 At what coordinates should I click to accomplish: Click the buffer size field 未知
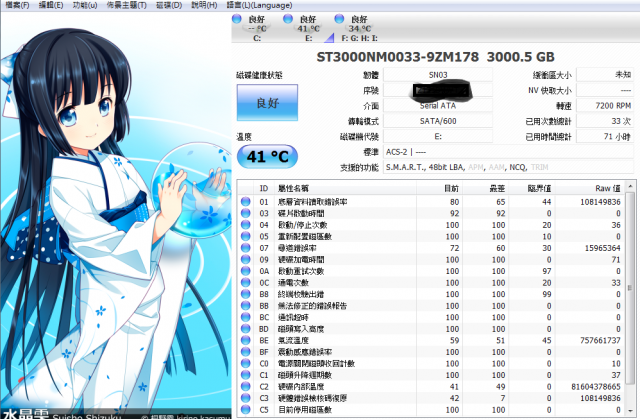coord(605,75)
